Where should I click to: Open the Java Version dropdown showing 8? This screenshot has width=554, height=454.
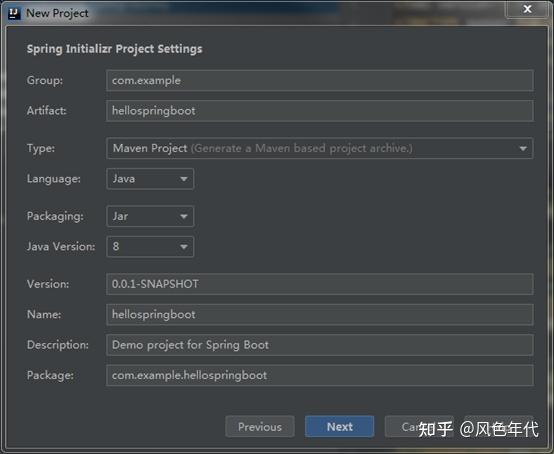[x=150, y=247]
